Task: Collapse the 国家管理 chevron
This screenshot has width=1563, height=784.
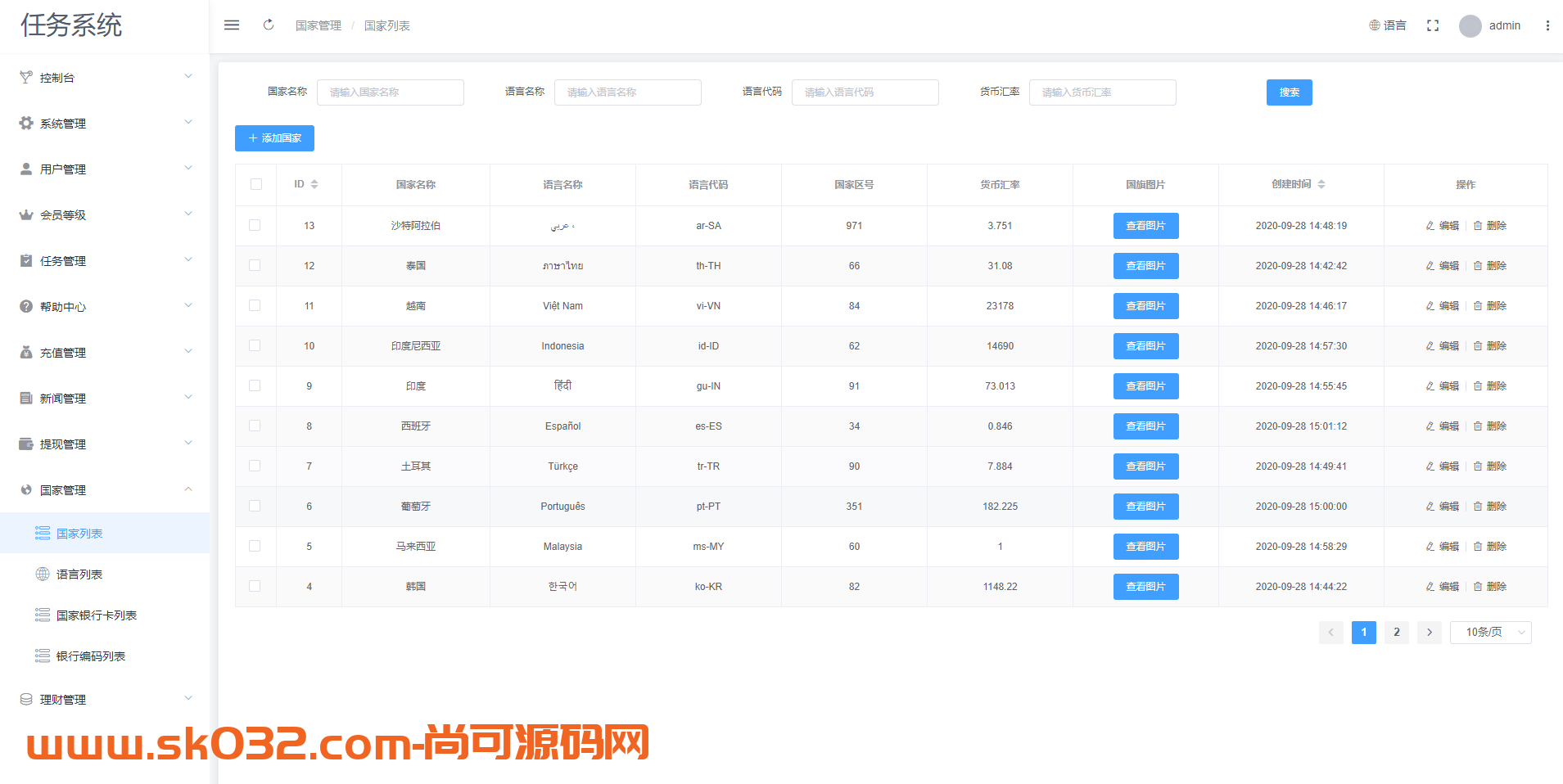Action: (188, 489)
